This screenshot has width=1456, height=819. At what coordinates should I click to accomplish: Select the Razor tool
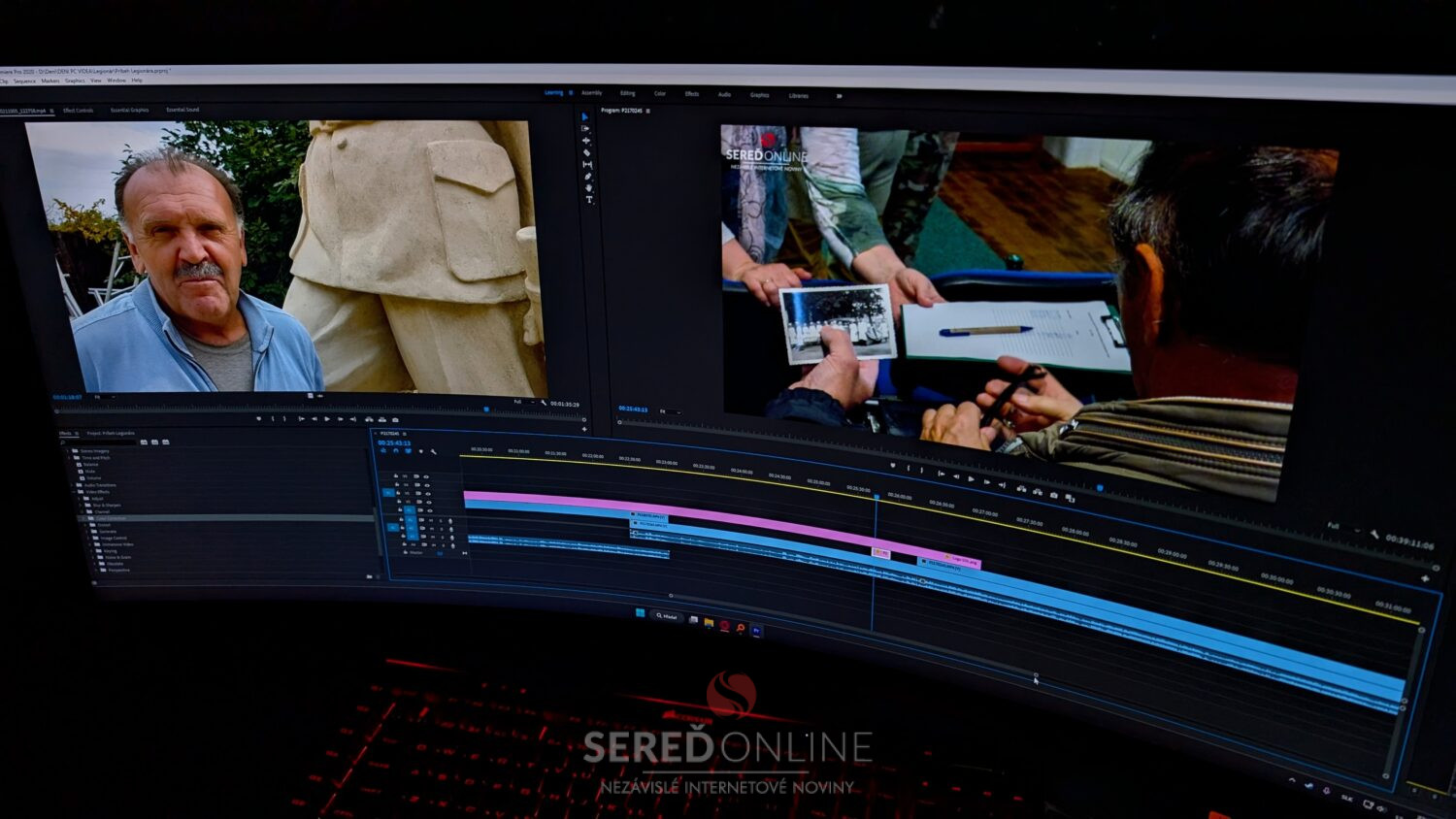587,152
